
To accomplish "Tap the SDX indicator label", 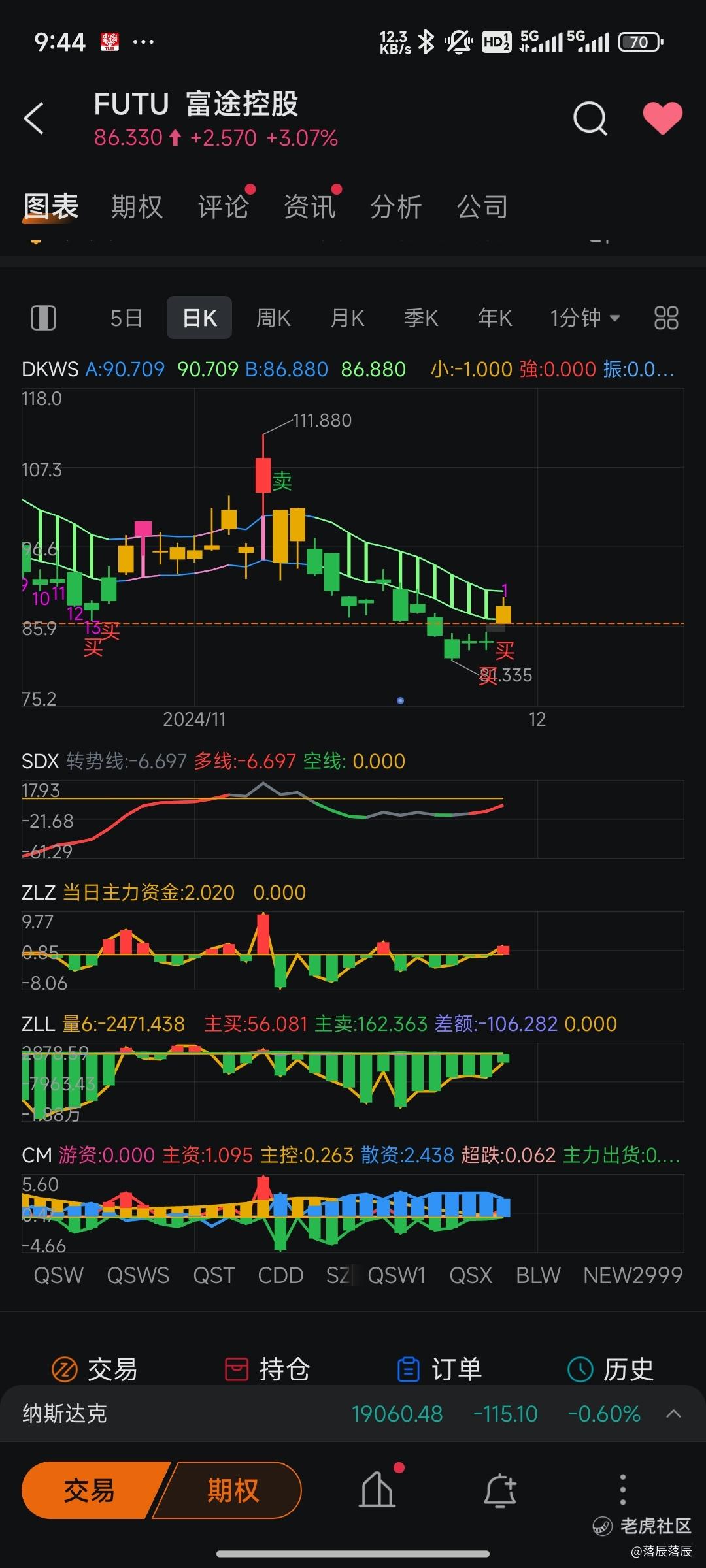I will click(x=40, y=761).
